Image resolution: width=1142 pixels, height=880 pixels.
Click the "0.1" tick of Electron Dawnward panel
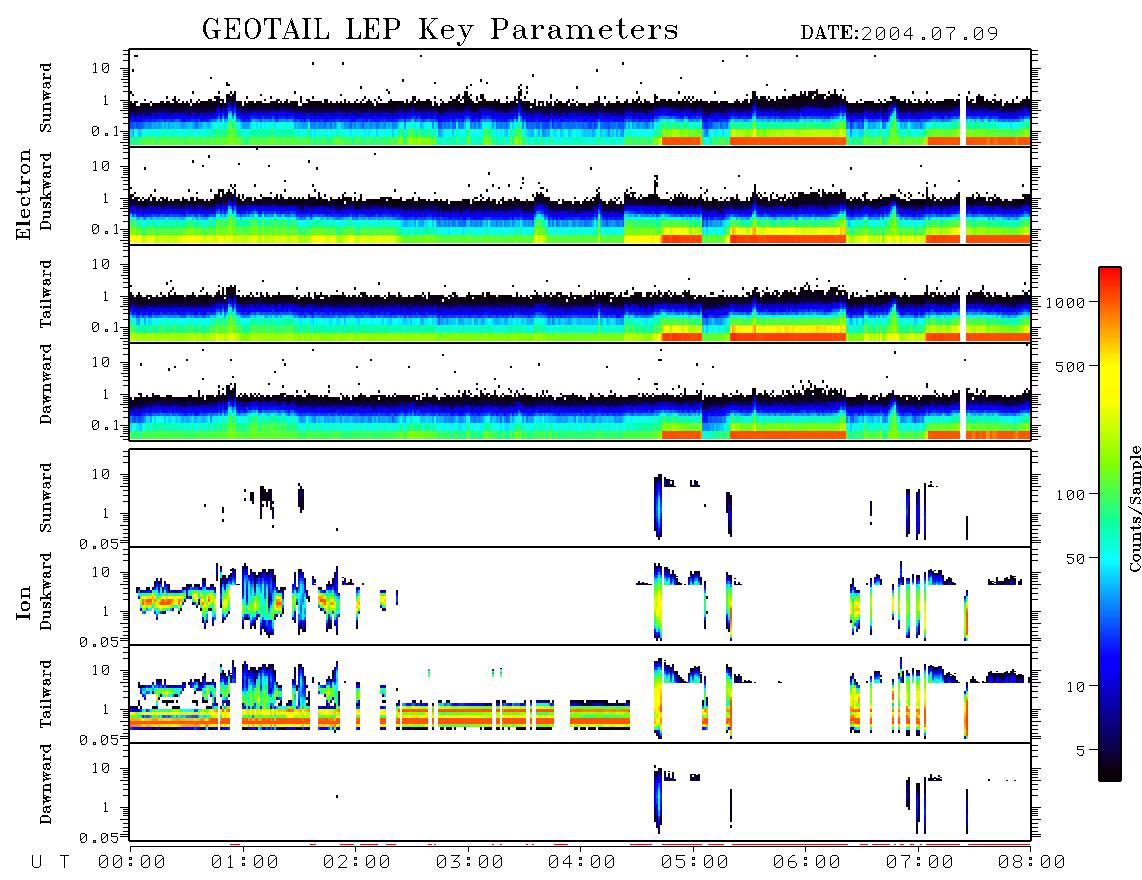click(x=105, y=425)
